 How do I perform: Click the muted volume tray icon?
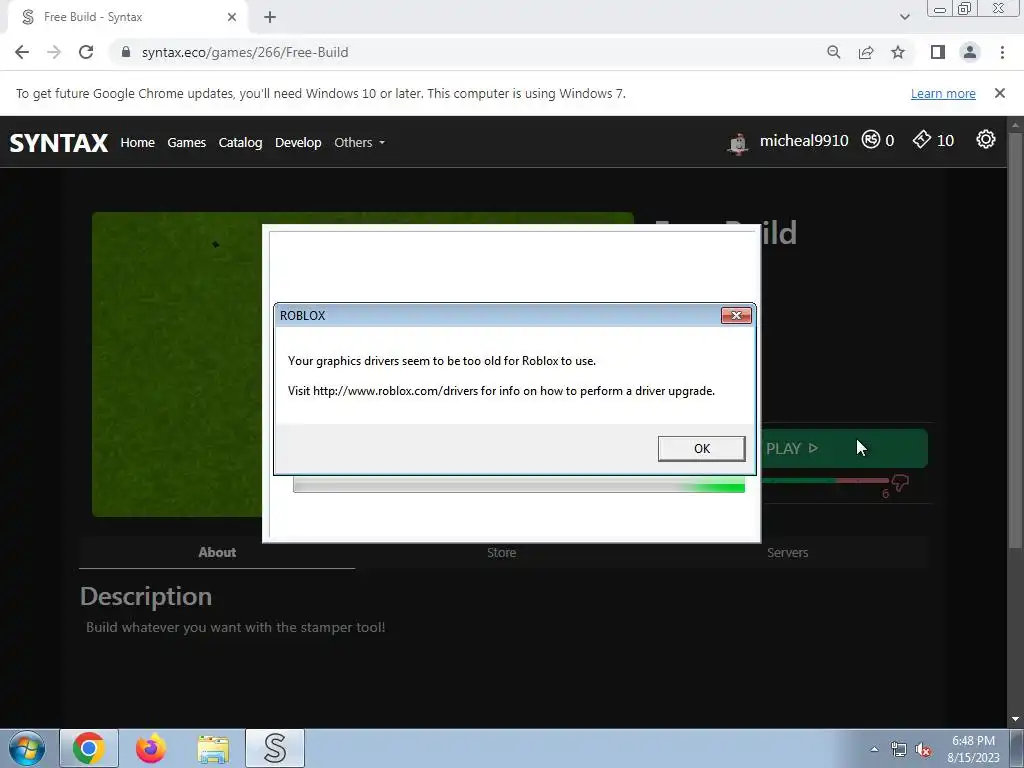coord(923,750)
